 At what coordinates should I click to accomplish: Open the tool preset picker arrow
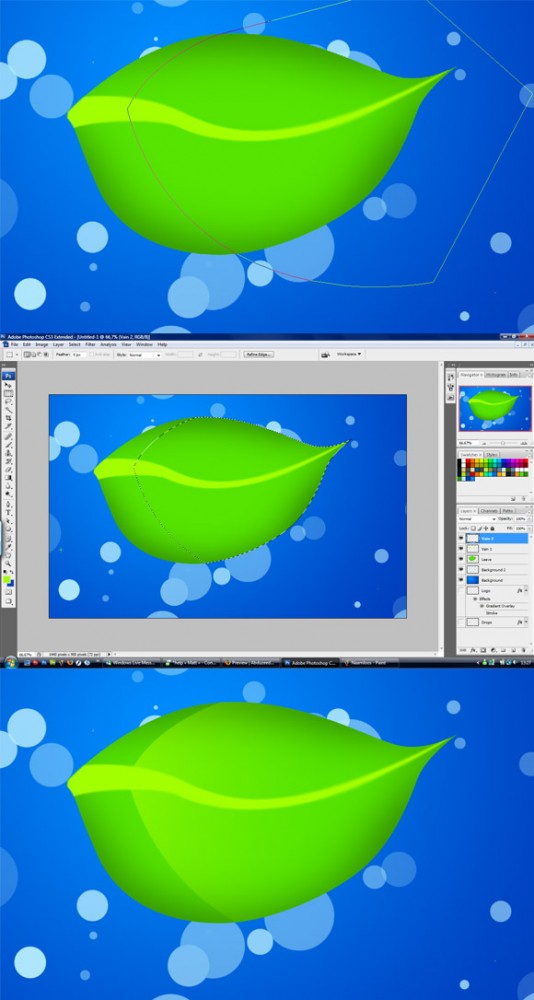click(x=17, y=354)
